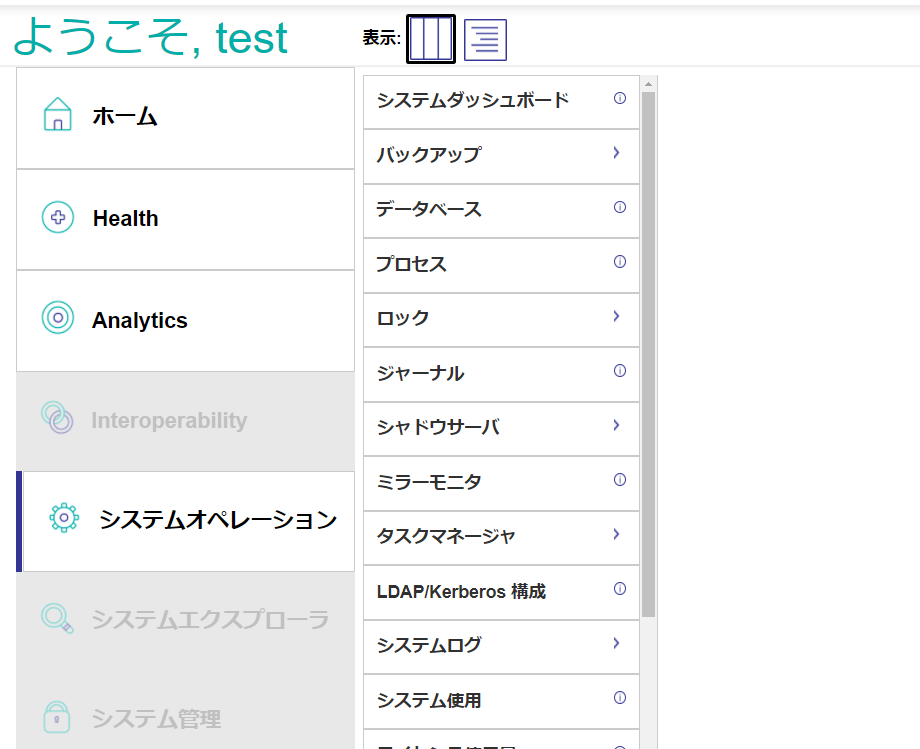Click the submenu vertical scrollbar thumb
Viewport: 920px width, 749px height.
pos(648,350)
